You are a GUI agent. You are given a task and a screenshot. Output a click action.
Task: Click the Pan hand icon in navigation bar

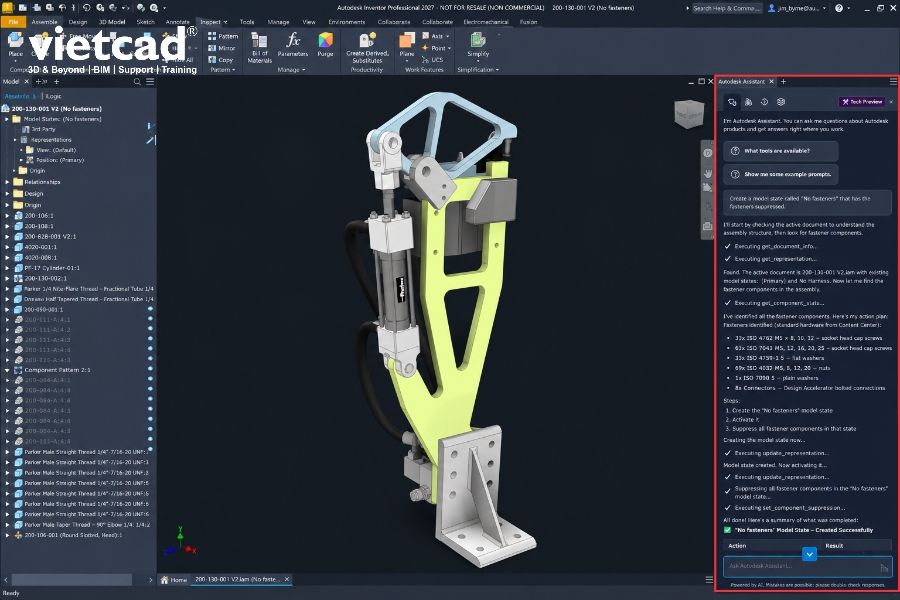tap(708, 173)
